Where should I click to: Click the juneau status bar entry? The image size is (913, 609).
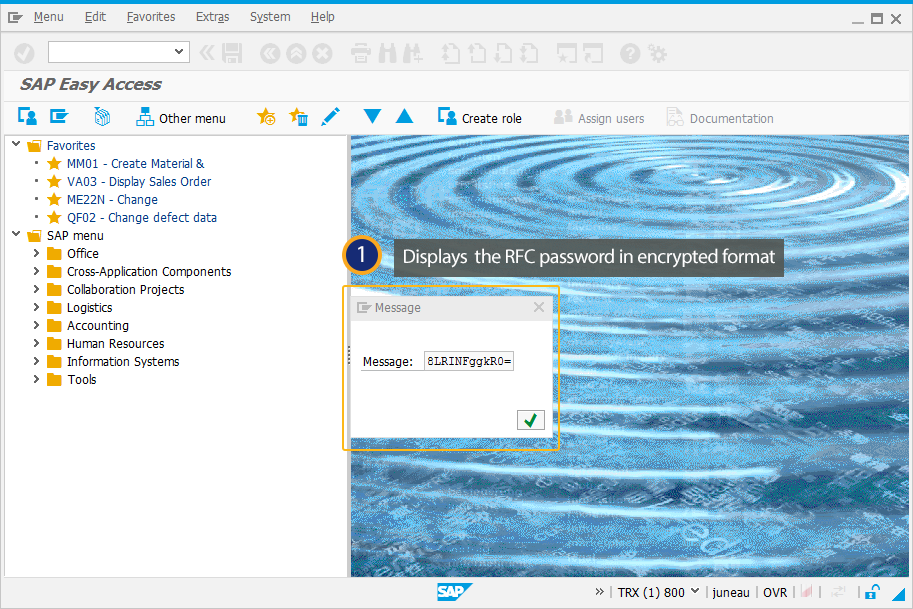[731, 592]
